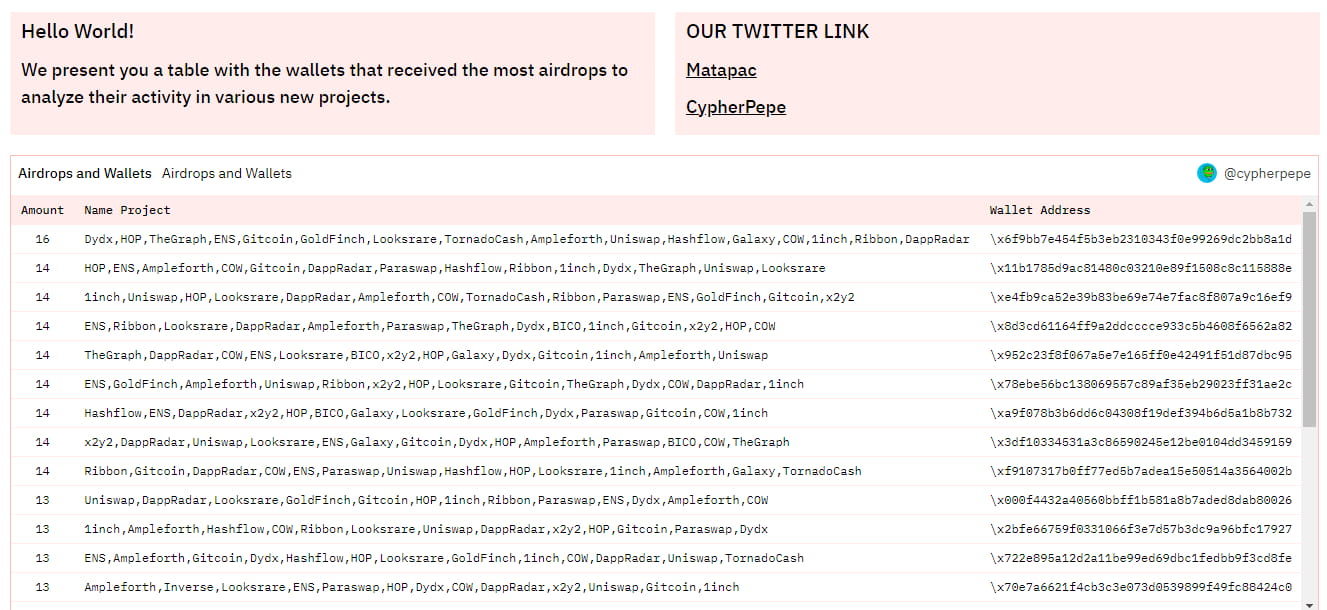Select the wallet address starting with \x000f4432
The width and height of the screenshot is (1327, 610).
(1141, 500)
